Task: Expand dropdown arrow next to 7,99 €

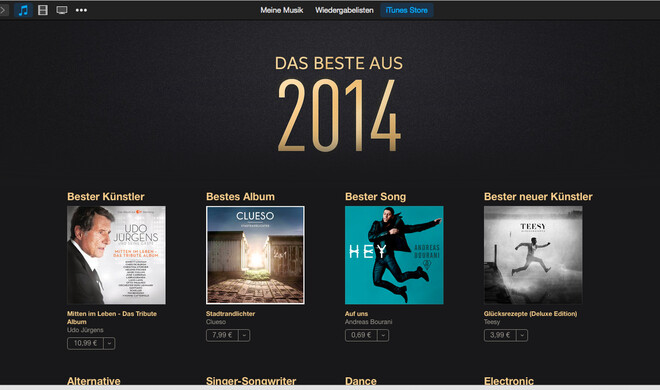Action: [x=244, y=335]
